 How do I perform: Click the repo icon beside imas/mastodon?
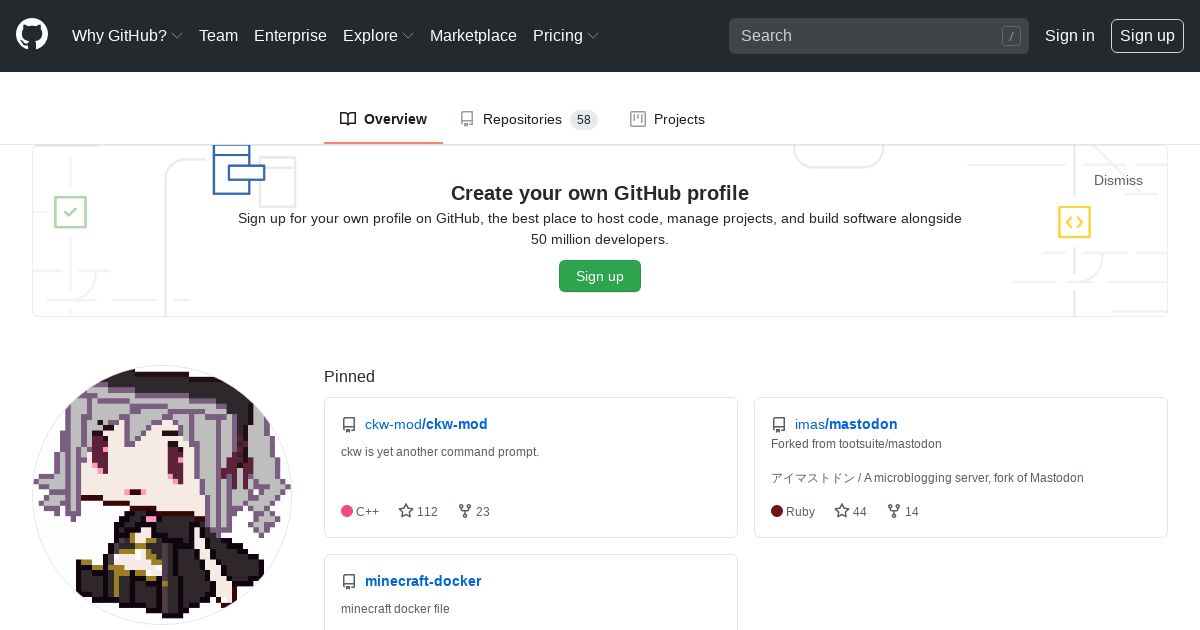coord(779,425)
